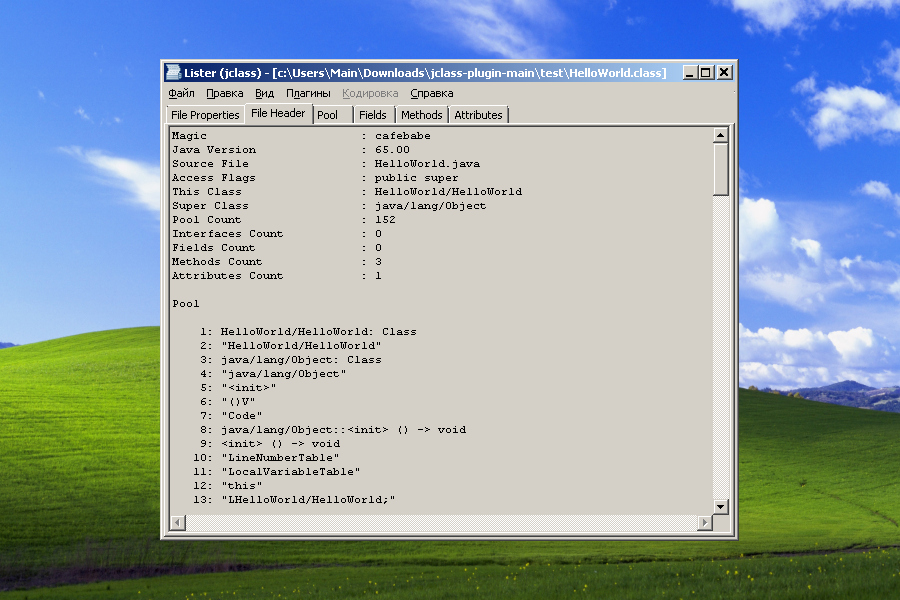Click pool entry 12 "this"

pyautogui.click(x=242, y=486)
